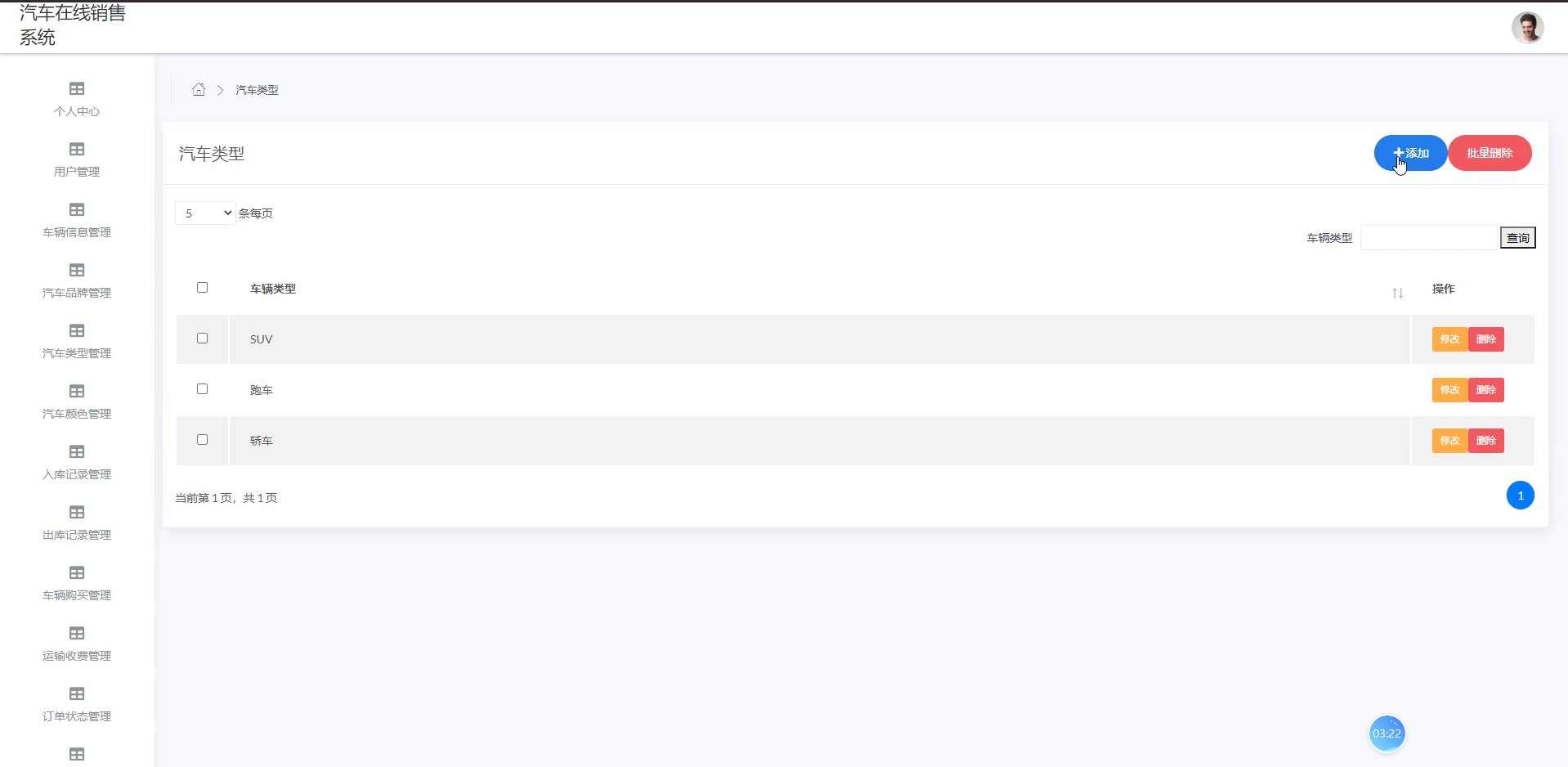The image size is (1568, 767).
Task: Open 入库记录管理 sidebar icon
Action: [x=77, y=451]
